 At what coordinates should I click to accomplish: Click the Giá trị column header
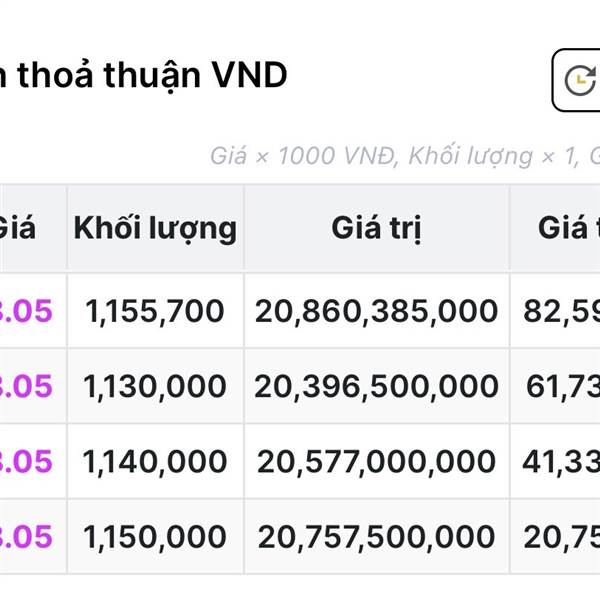tap(376, 228)
